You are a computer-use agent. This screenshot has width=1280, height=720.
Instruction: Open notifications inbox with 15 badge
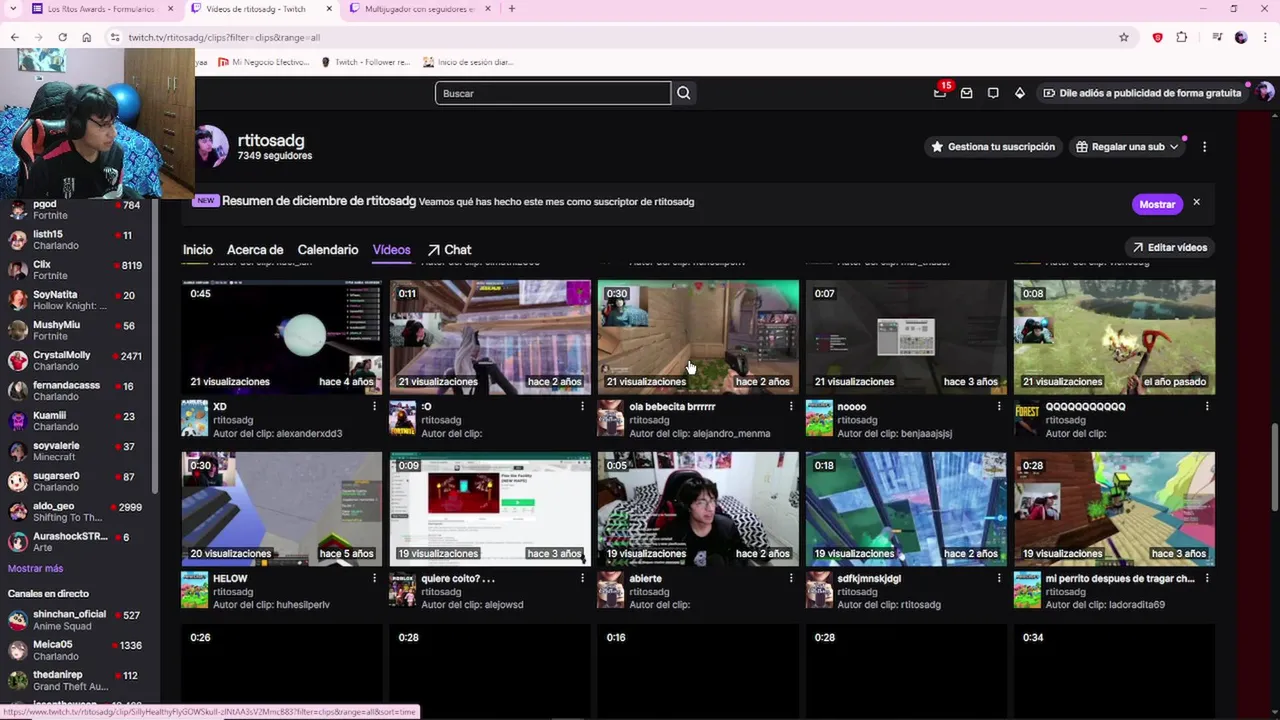point(940,92)
